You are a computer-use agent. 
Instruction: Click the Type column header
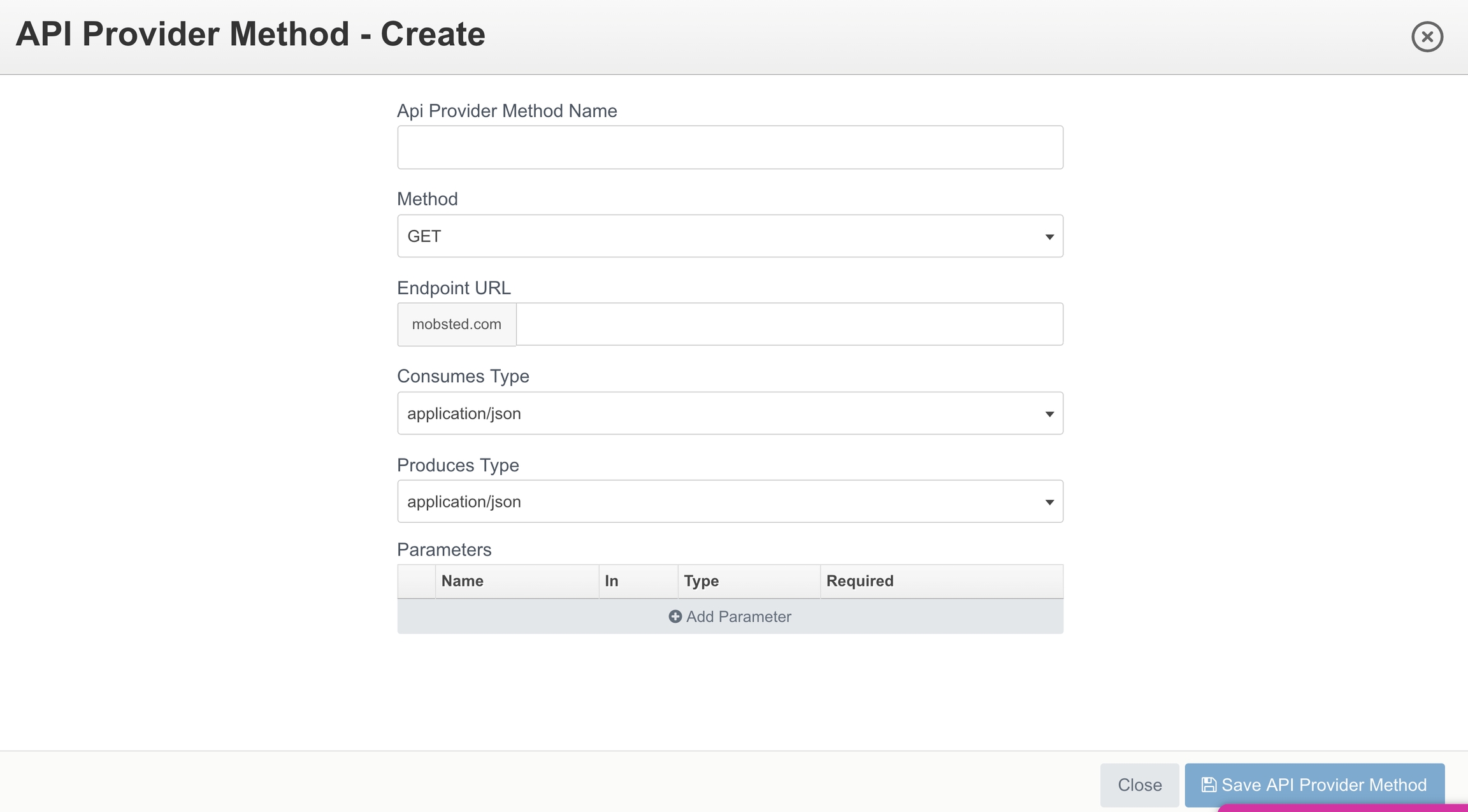[x=701, y=581]
